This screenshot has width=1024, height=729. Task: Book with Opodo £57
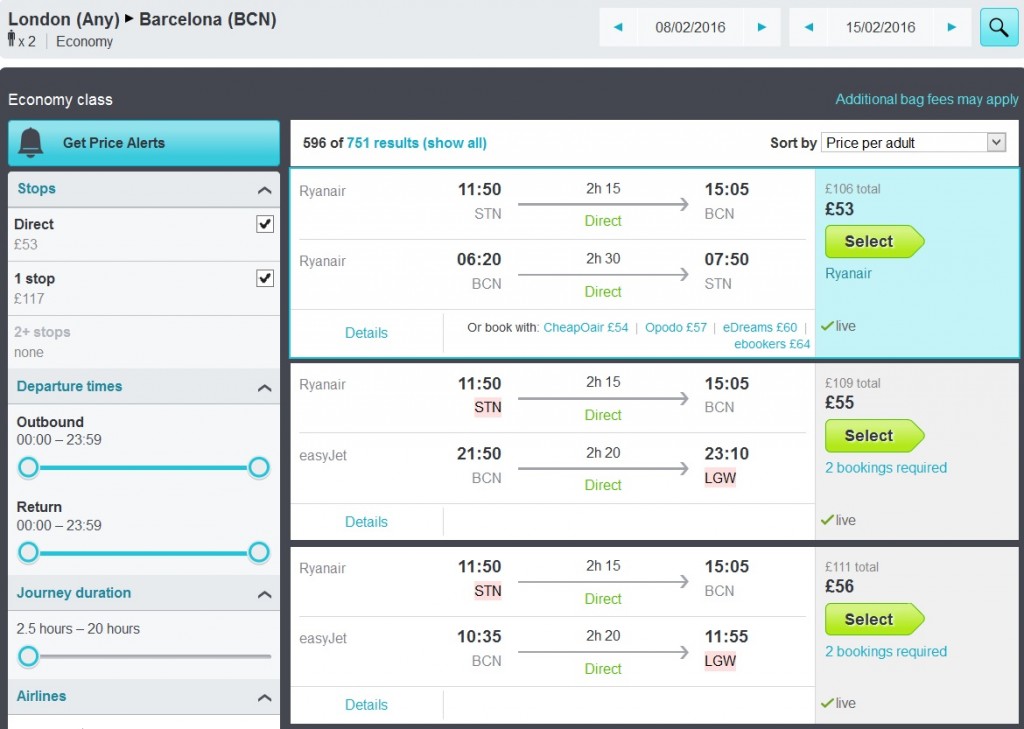[x=676, y=327]
